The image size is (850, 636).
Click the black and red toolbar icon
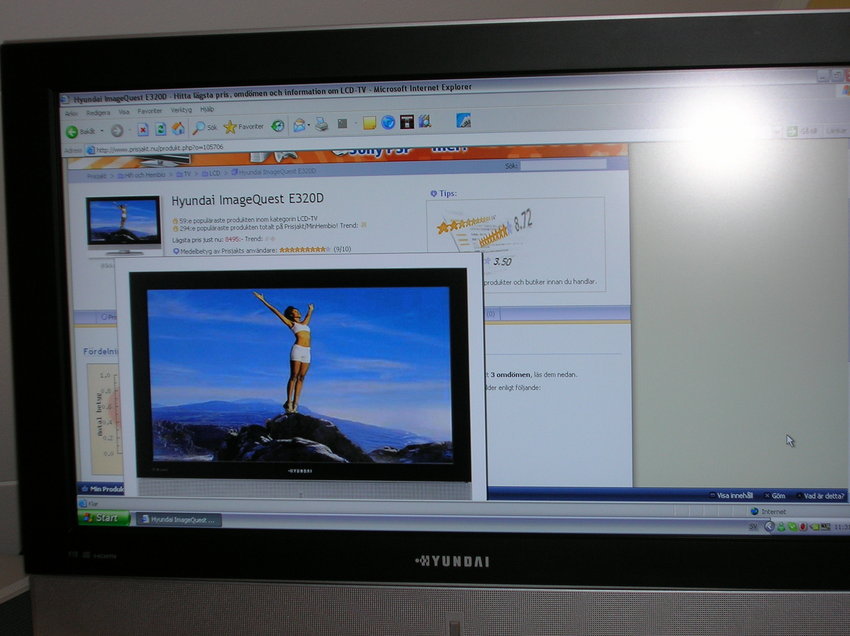[407, 122]
